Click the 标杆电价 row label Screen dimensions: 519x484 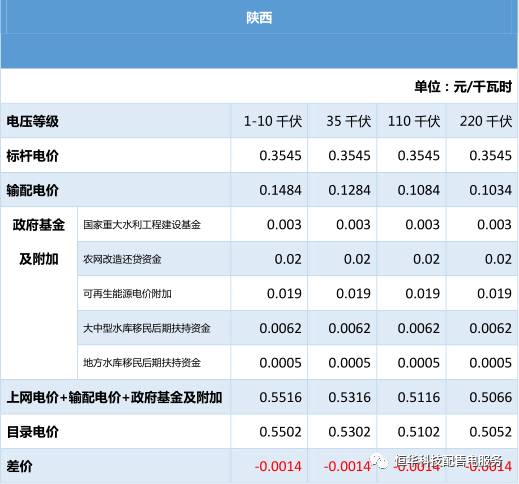33,156
